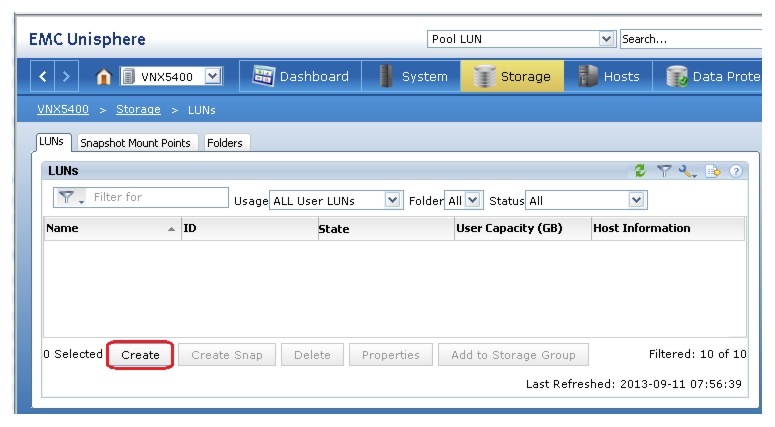Sort by the Name column header

pos(112,228)
